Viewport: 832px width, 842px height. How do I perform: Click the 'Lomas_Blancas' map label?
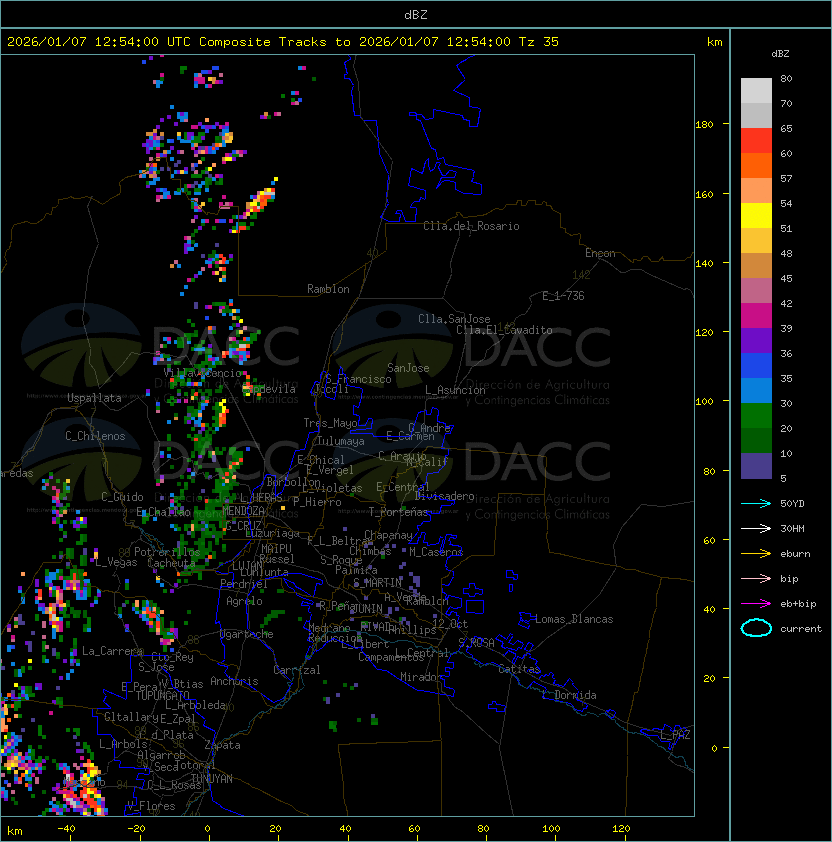tap(574, 620)
